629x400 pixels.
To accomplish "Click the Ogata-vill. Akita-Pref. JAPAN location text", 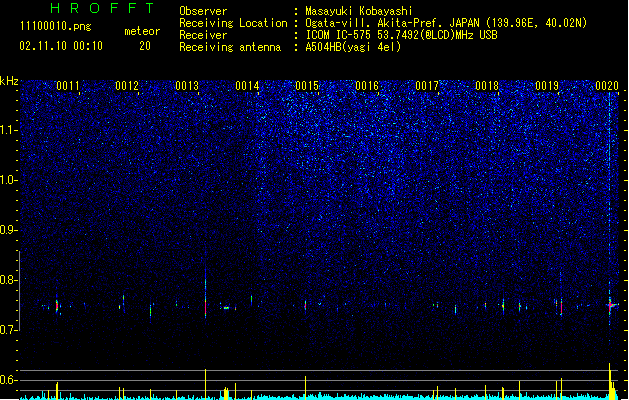I will [x=446, y=23].
